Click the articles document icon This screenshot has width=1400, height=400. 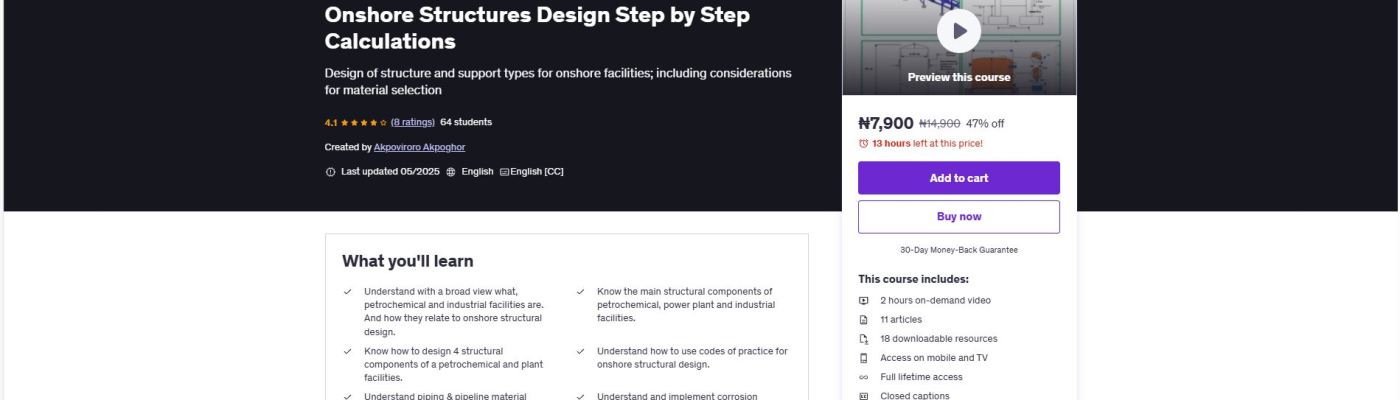(864, 320)
